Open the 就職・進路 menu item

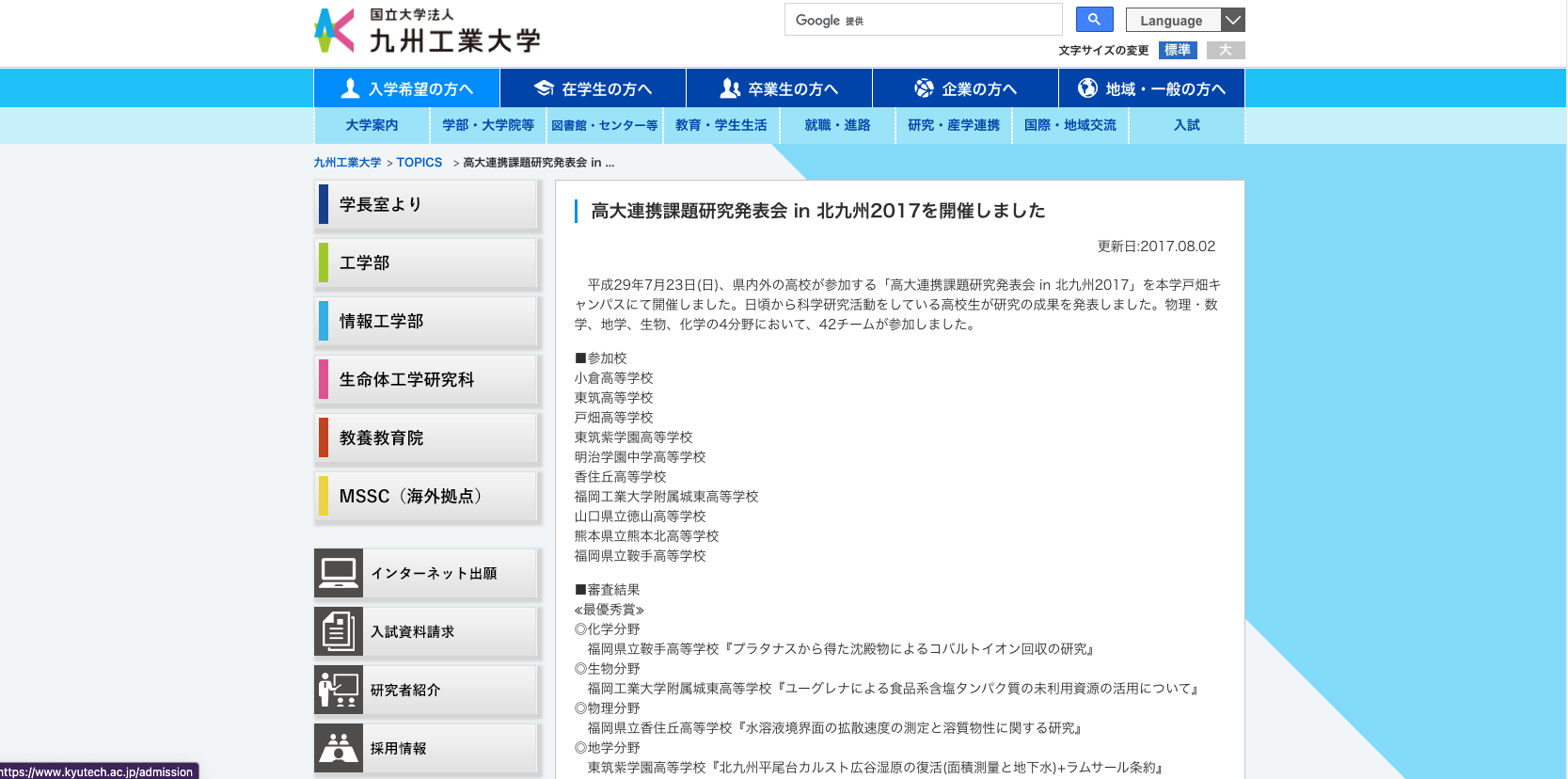(x=837, y=125)
